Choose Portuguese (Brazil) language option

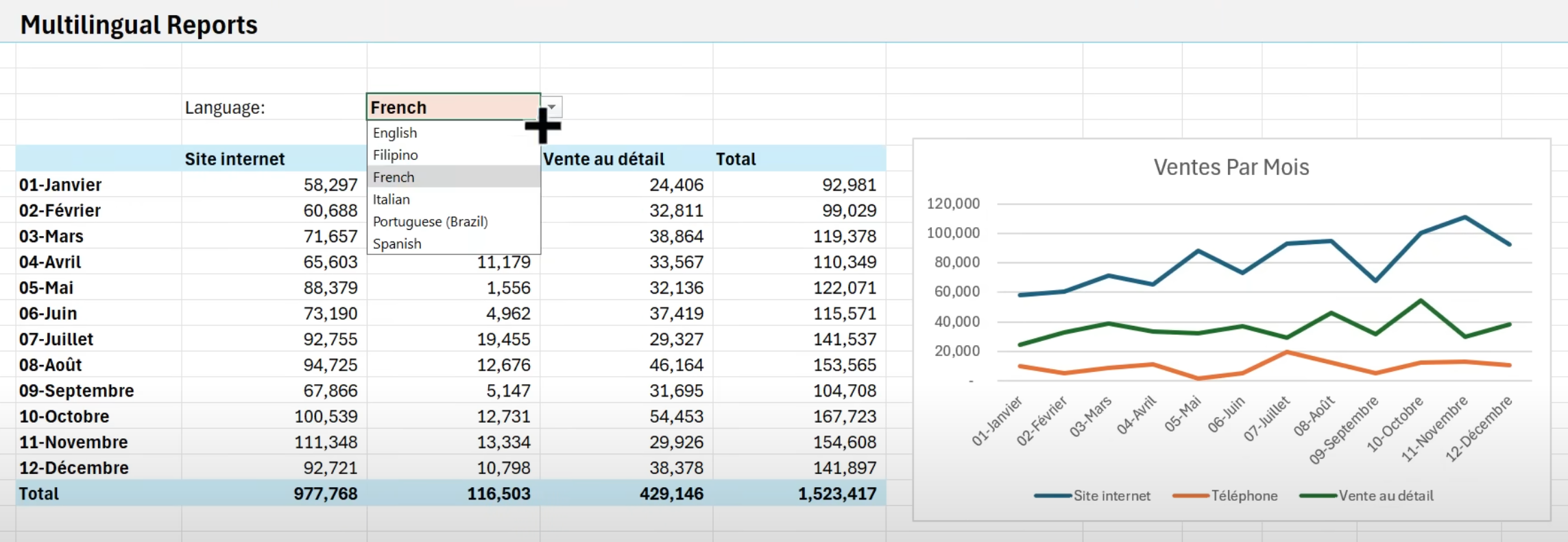(x=430, y=222)
